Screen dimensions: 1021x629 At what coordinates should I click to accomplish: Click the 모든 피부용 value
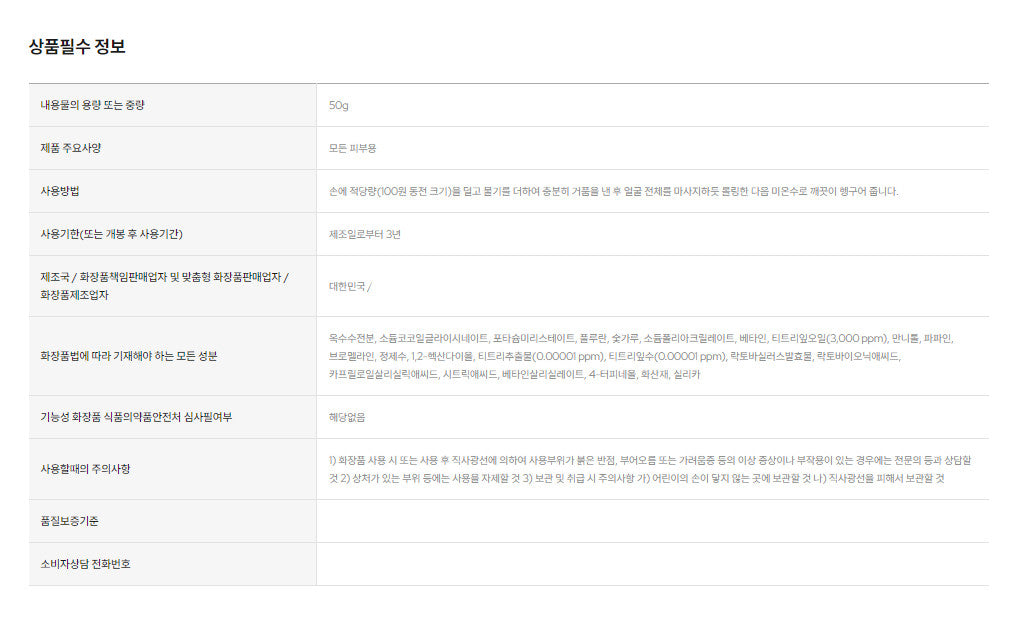353,148
